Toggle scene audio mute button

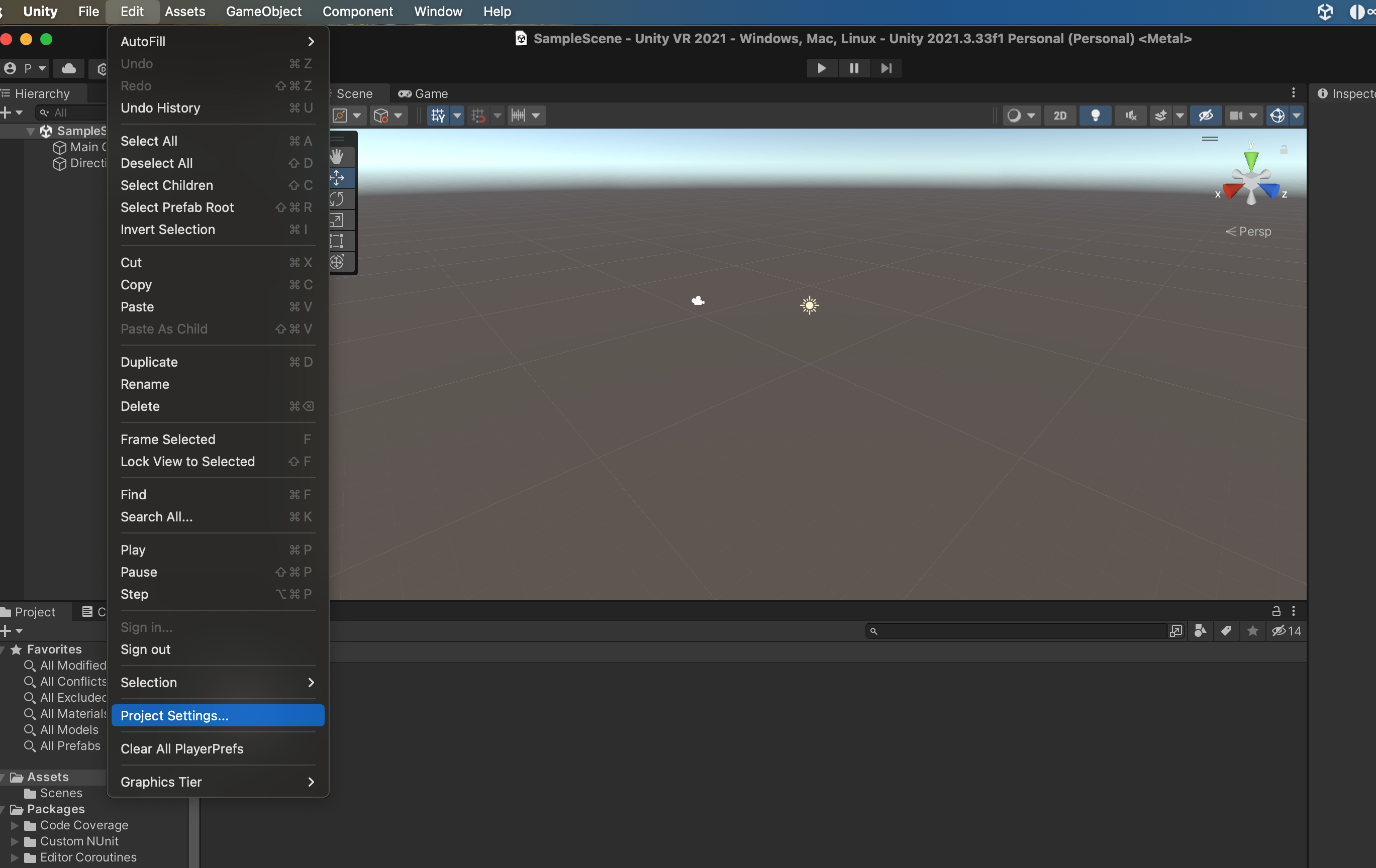(1130, 116)
